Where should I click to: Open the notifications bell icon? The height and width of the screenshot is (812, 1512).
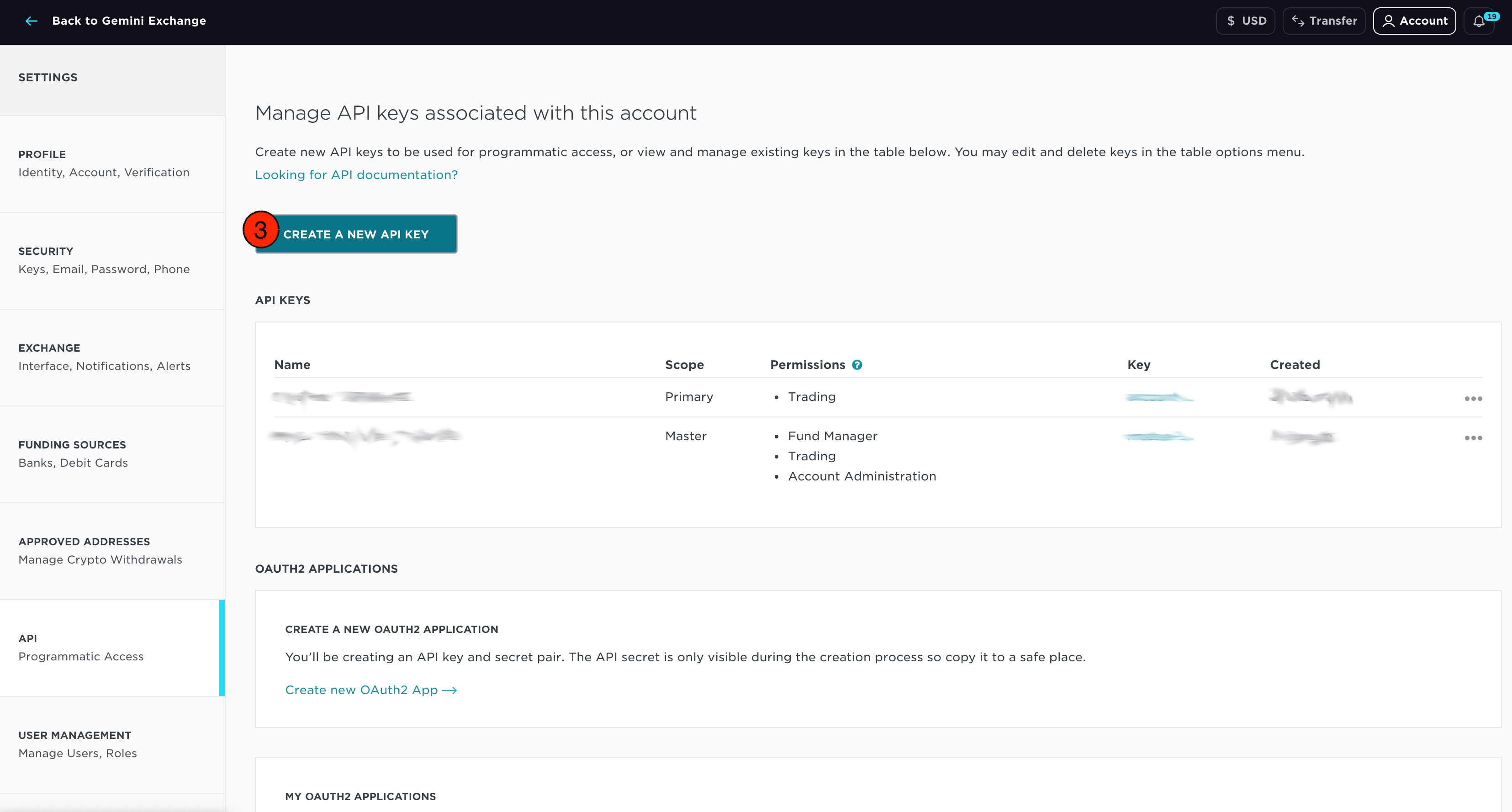1479,21
